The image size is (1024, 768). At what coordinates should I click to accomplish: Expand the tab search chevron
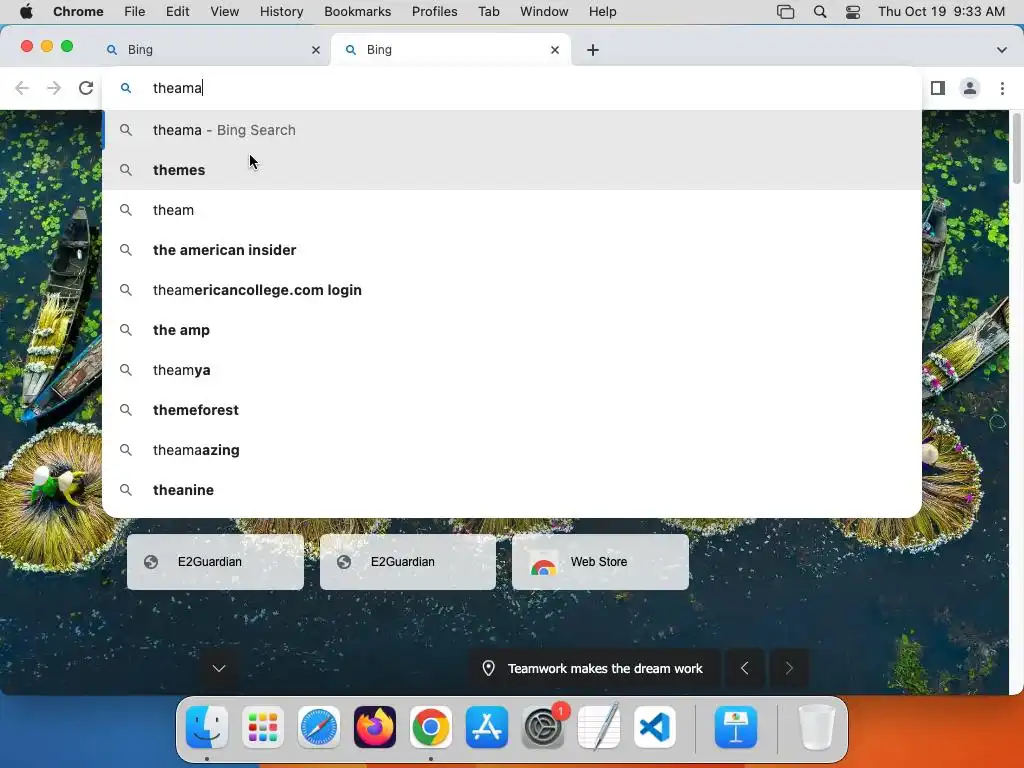(1002, 50)
